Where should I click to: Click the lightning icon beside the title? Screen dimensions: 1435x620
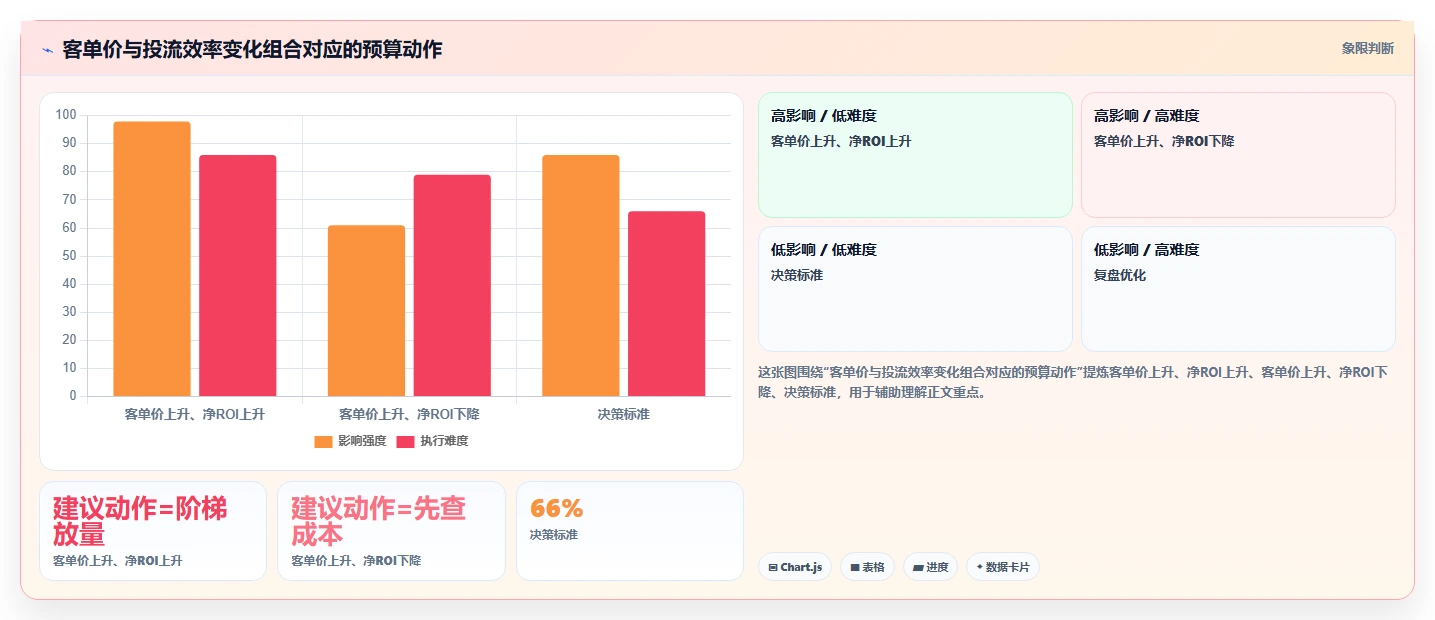tap(47, 49)
